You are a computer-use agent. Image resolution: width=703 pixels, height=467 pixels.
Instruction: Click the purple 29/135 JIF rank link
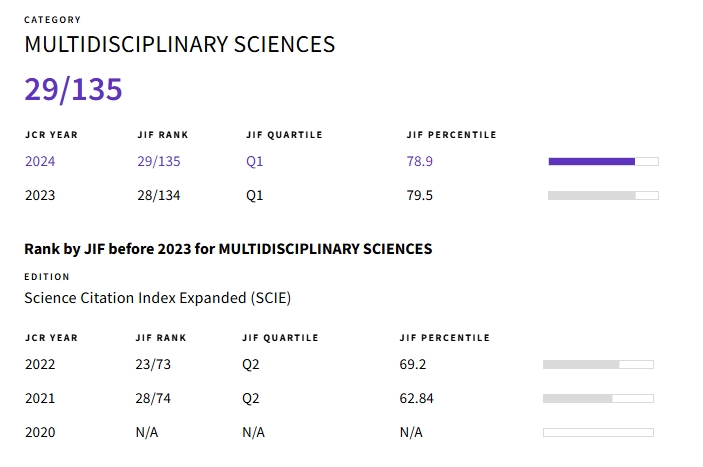click(159, 161)
